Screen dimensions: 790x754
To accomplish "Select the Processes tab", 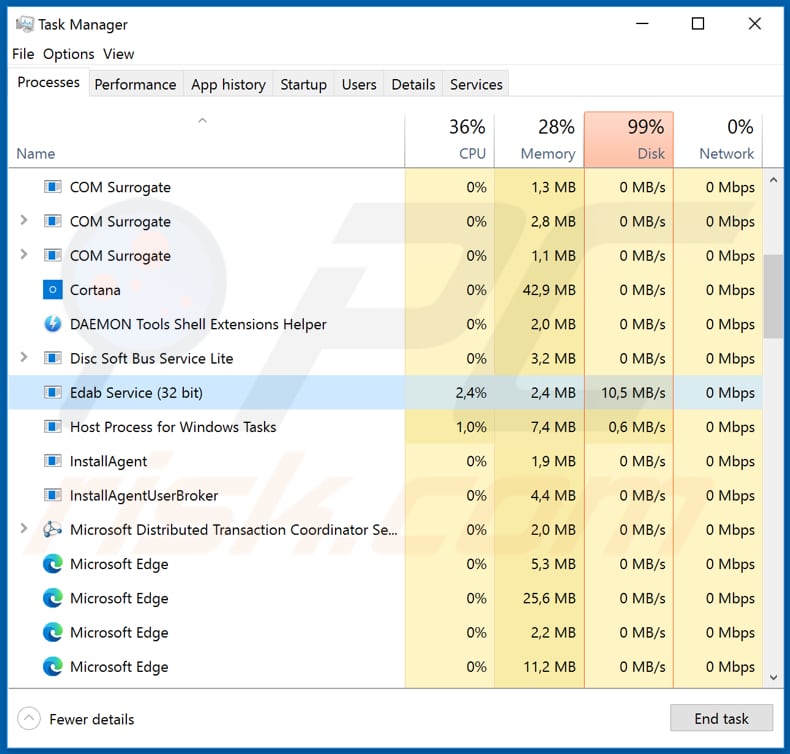I will coord(48,82).
